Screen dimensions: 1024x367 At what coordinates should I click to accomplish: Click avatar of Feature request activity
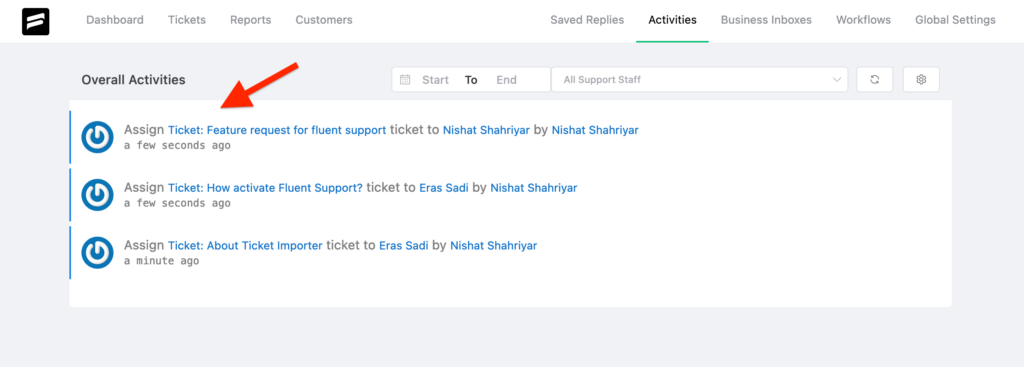point(97,136)
